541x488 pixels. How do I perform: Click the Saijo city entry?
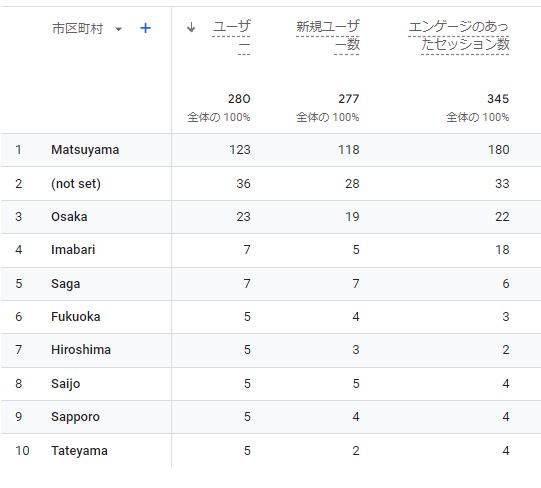pos(66,384)
